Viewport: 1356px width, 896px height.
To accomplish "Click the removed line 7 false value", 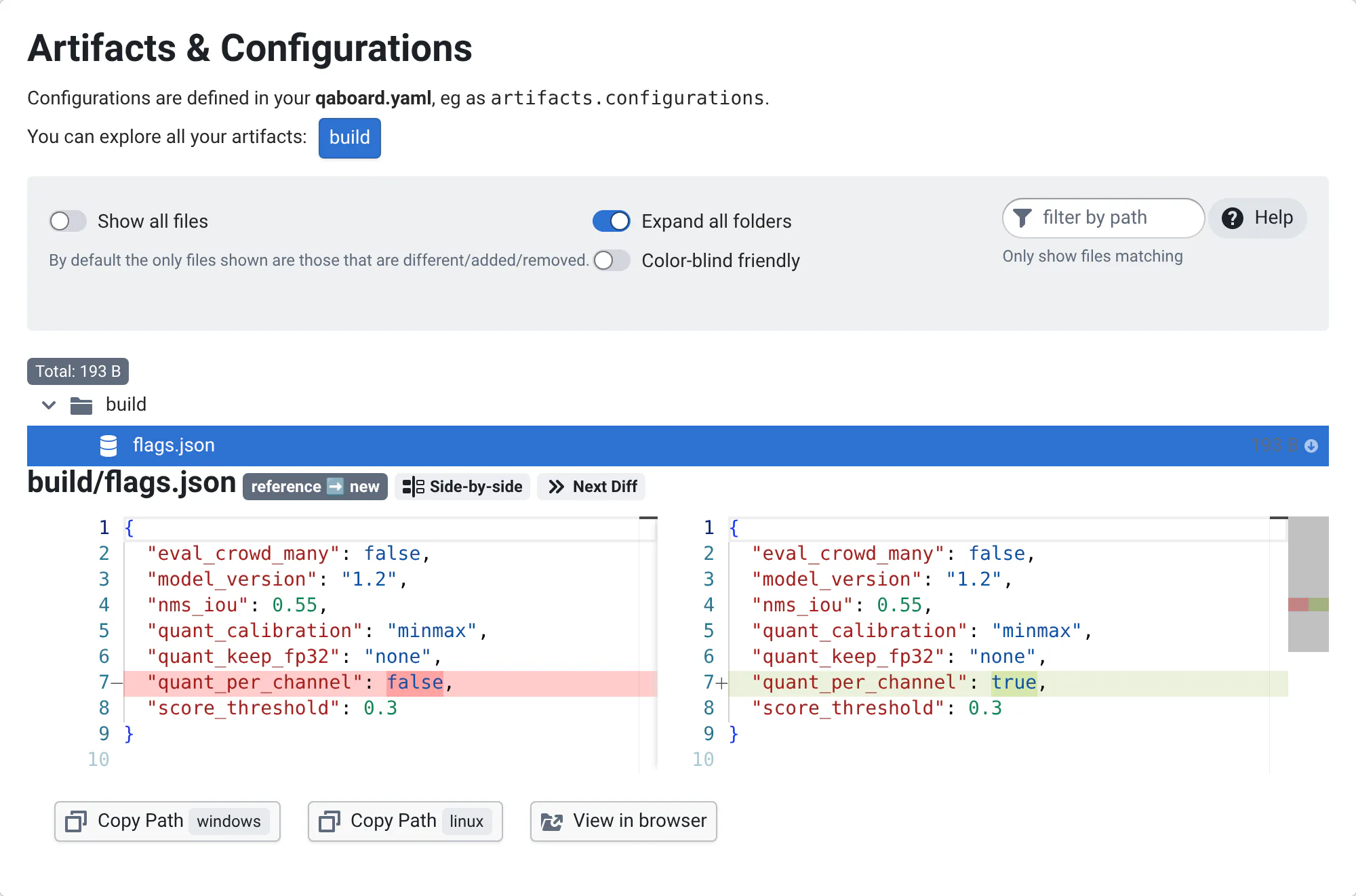I will [x=415, y=683].
